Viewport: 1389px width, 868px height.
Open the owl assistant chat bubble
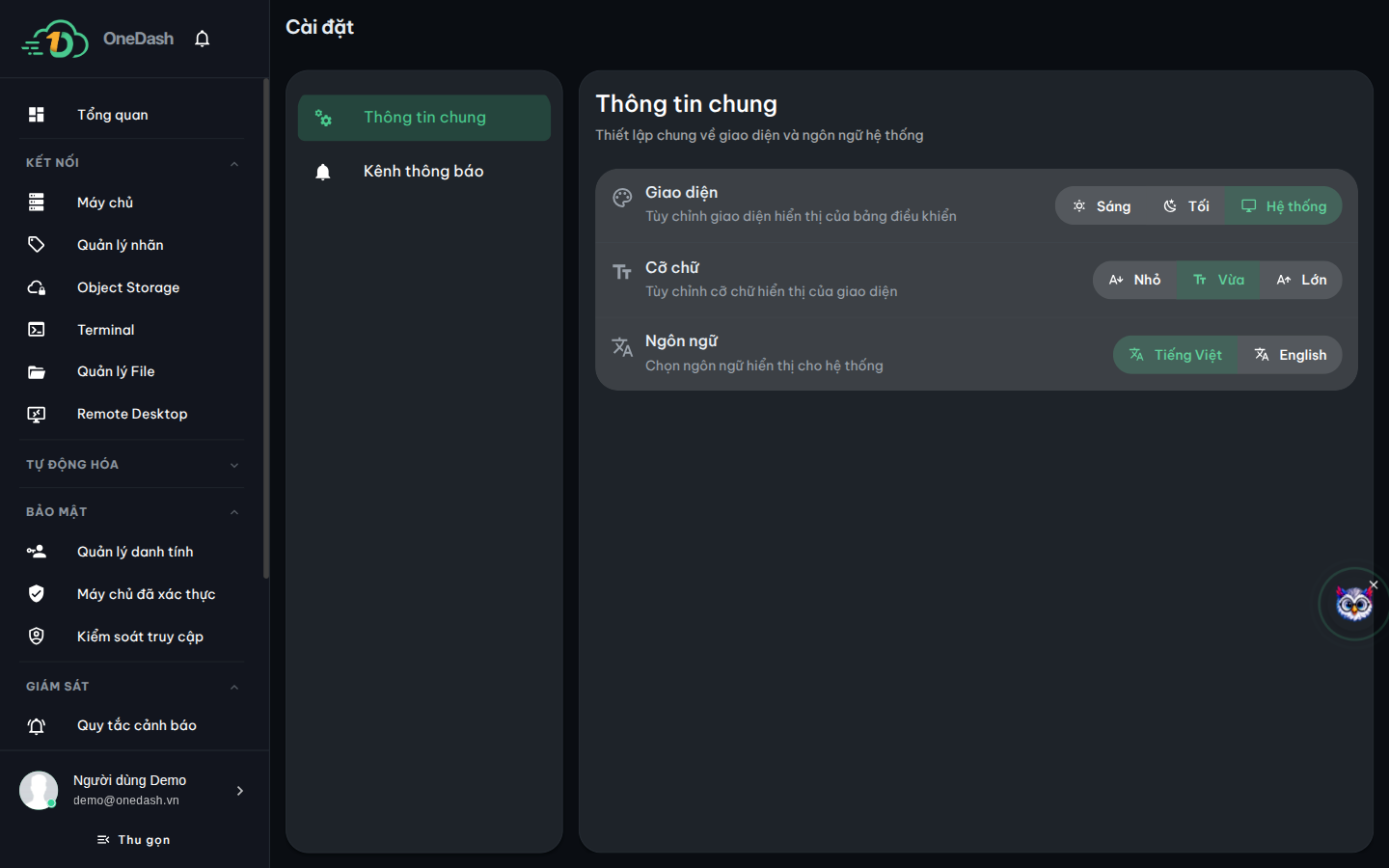[x=1353, y=604]
